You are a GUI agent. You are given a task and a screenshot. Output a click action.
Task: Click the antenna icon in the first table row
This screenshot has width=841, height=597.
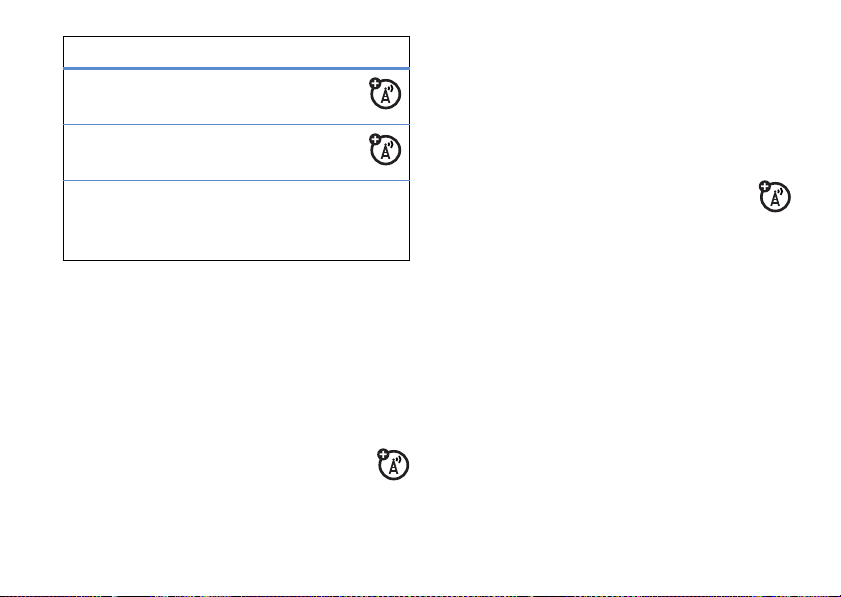click(x=382, y=96)
